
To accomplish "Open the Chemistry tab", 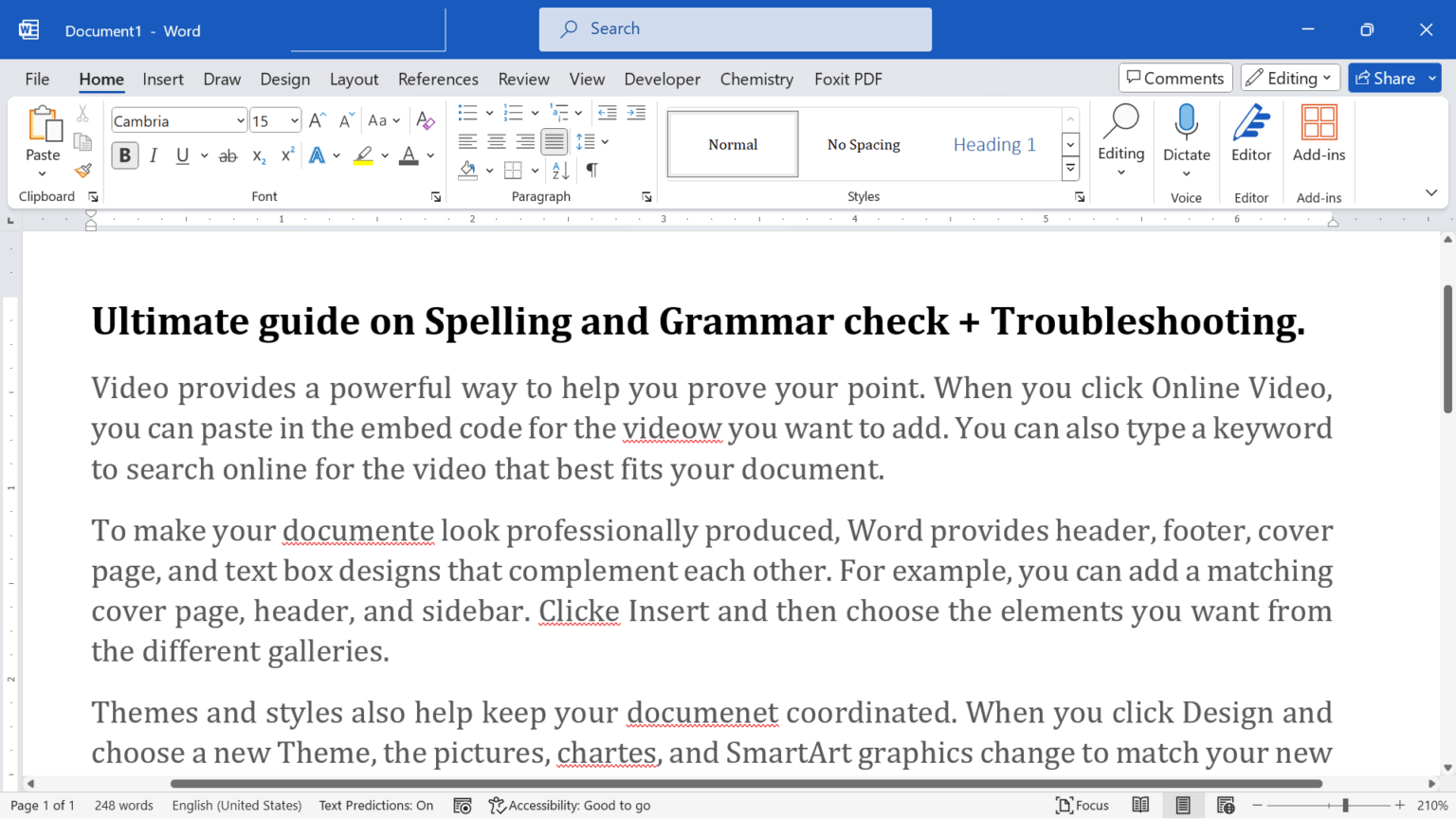I will coord(755,79).
